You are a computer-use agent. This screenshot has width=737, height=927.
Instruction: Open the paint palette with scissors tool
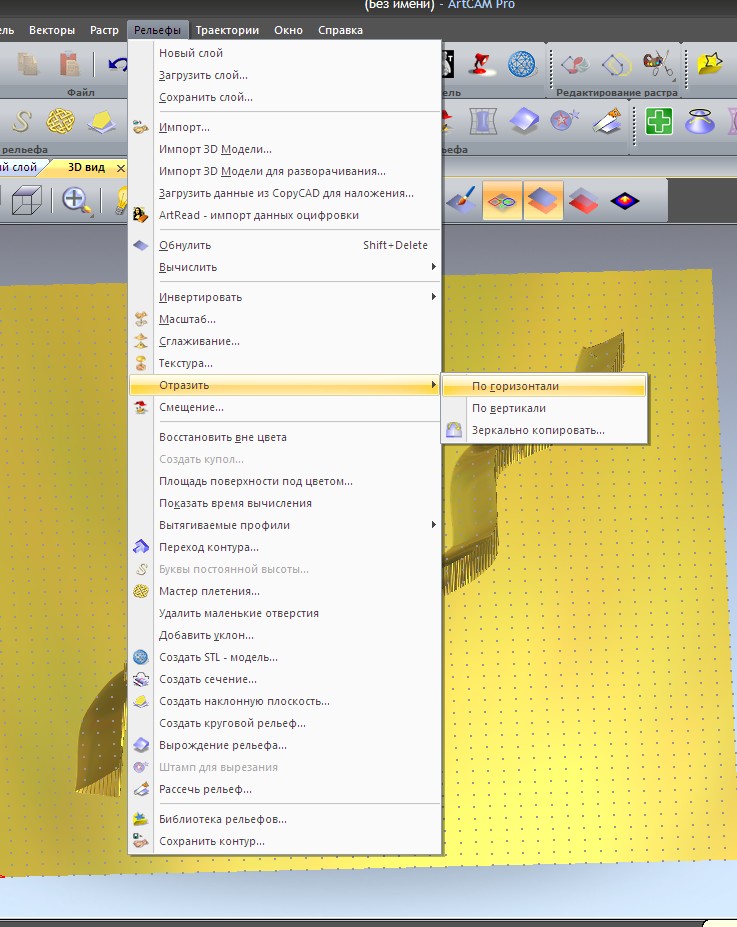click(658, 64)
